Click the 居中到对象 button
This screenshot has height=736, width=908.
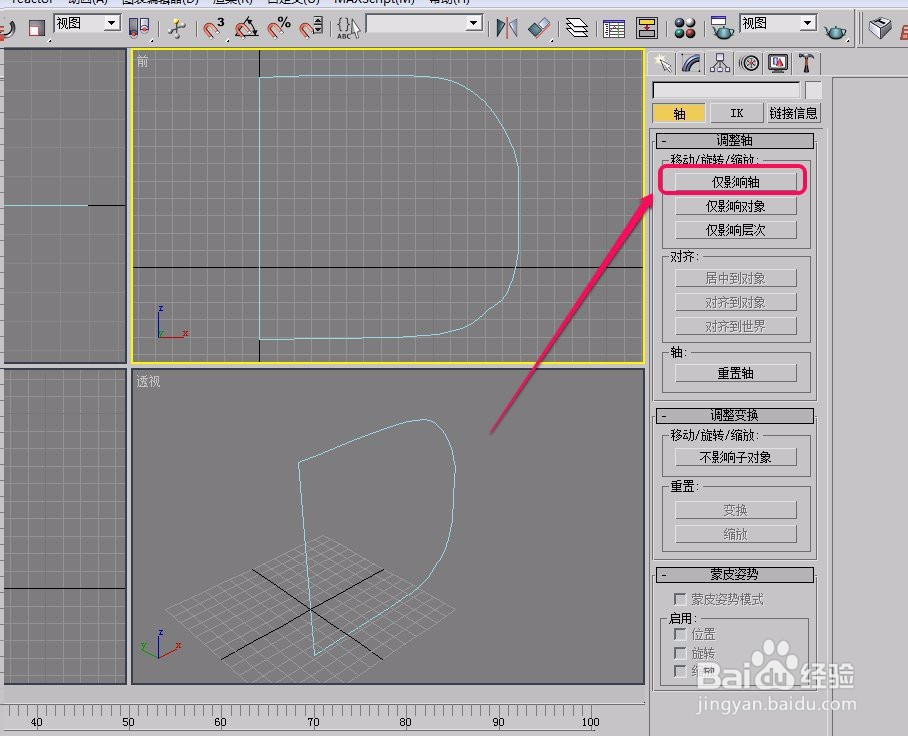(735, 279)
